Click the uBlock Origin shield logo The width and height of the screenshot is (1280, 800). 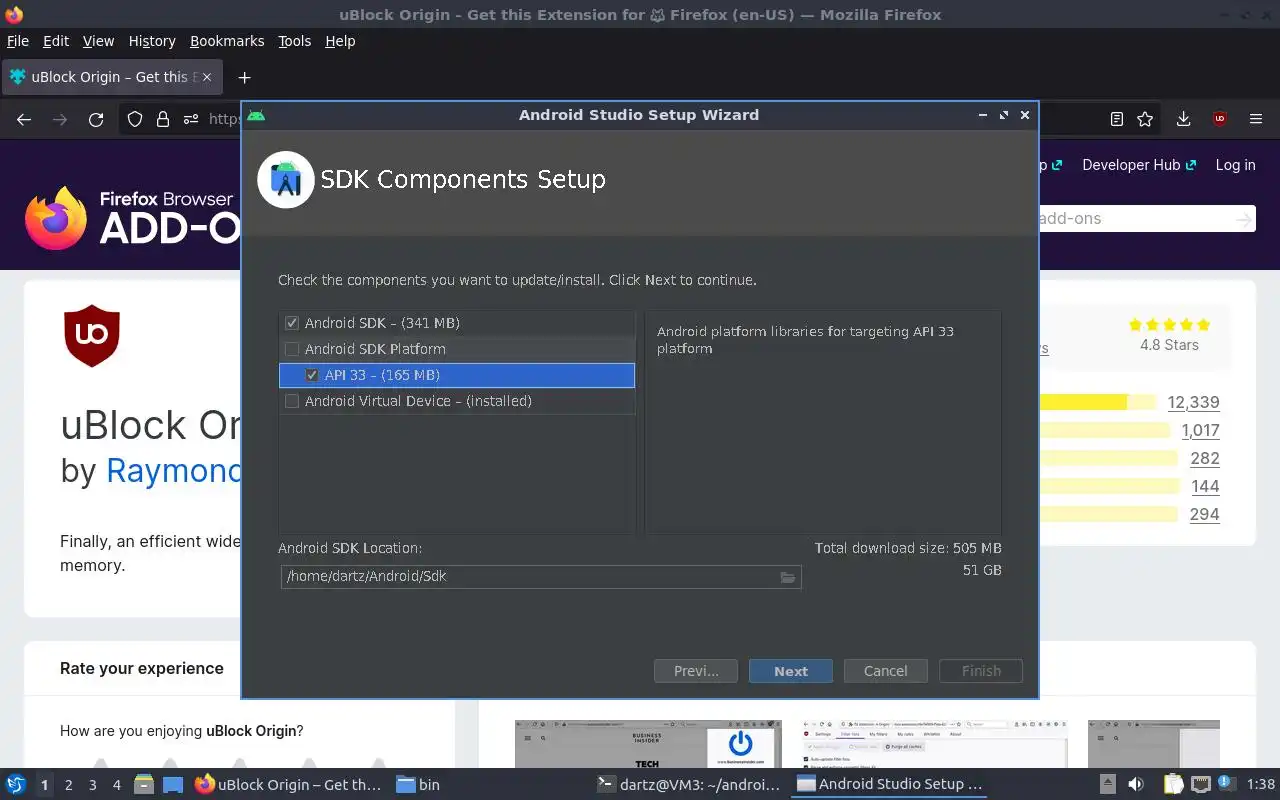click(x=92, y=335)
